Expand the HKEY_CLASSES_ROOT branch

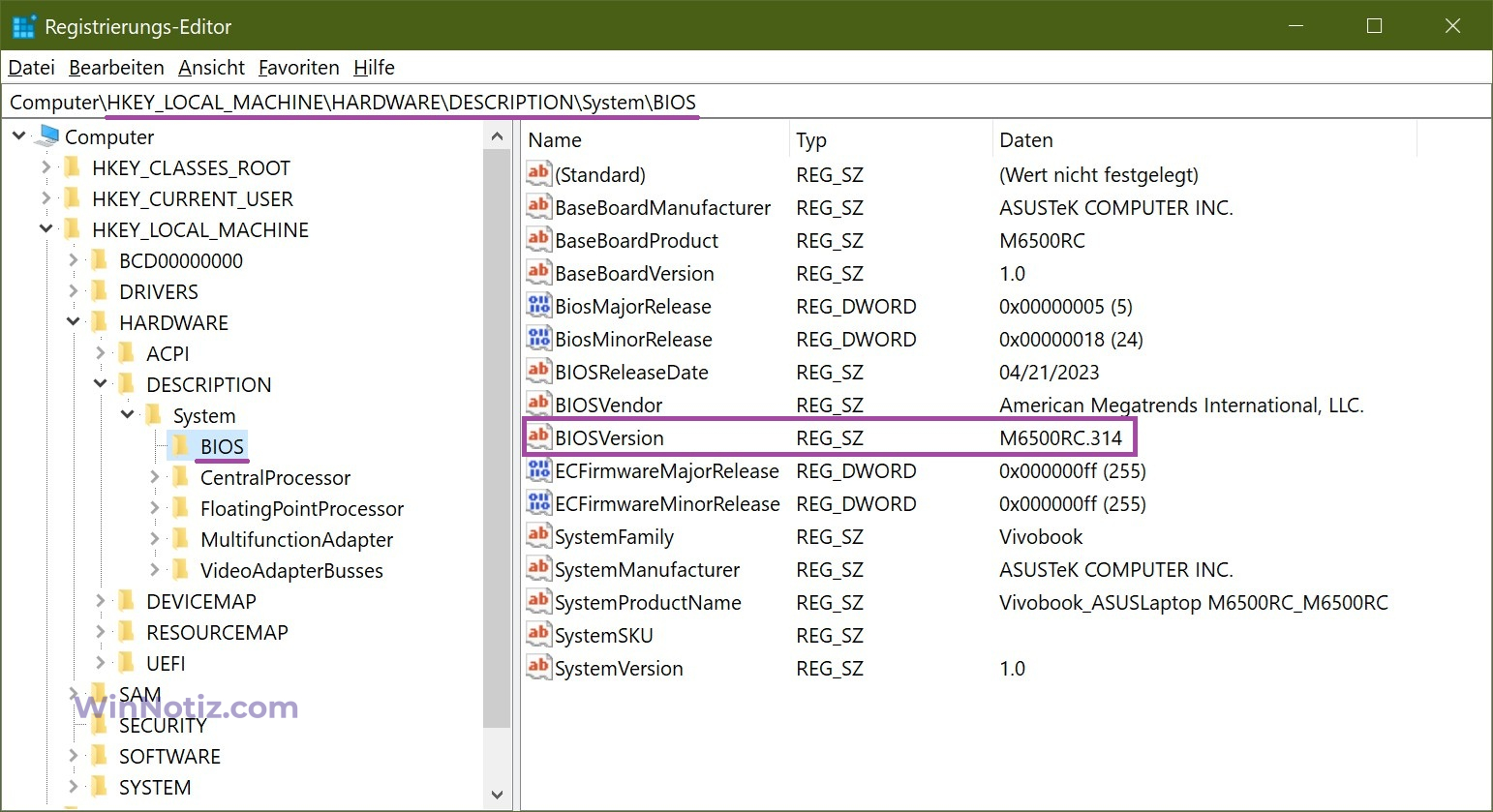pyautogui.click(x=46, y=167)
